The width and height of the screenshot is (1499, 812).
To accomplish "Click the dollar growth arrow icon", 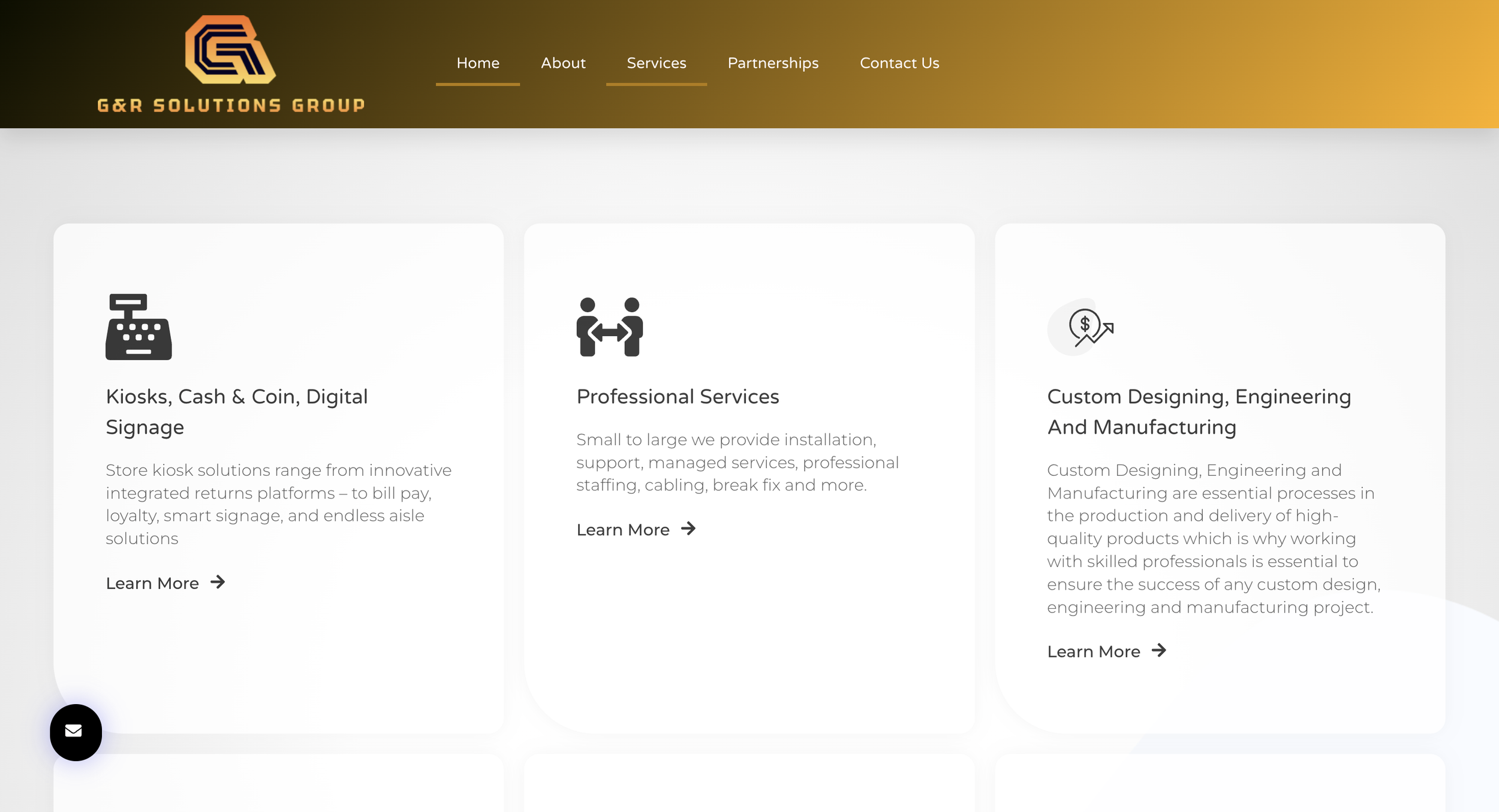I will (x=1089, y=327).
